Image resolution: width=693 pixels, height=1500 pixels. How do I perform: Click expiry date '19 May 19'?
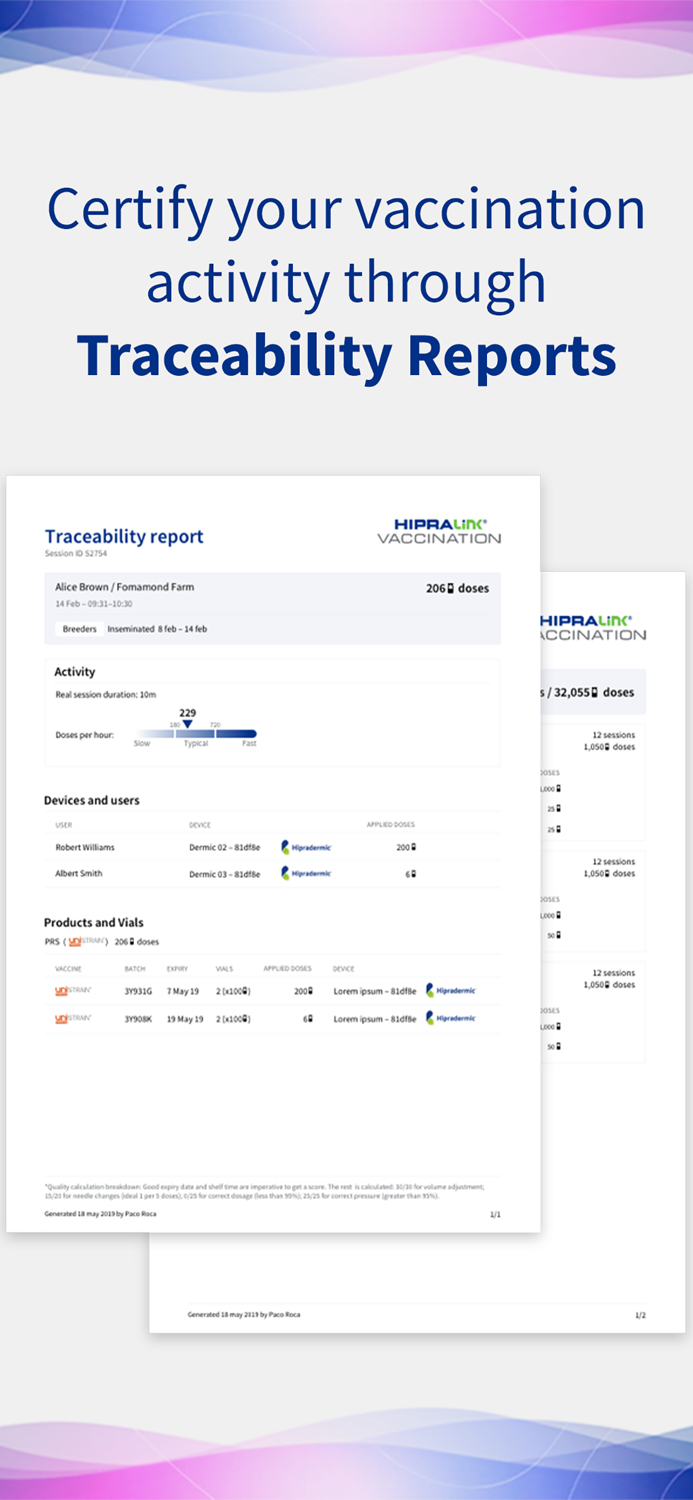tap(185, 1018)
